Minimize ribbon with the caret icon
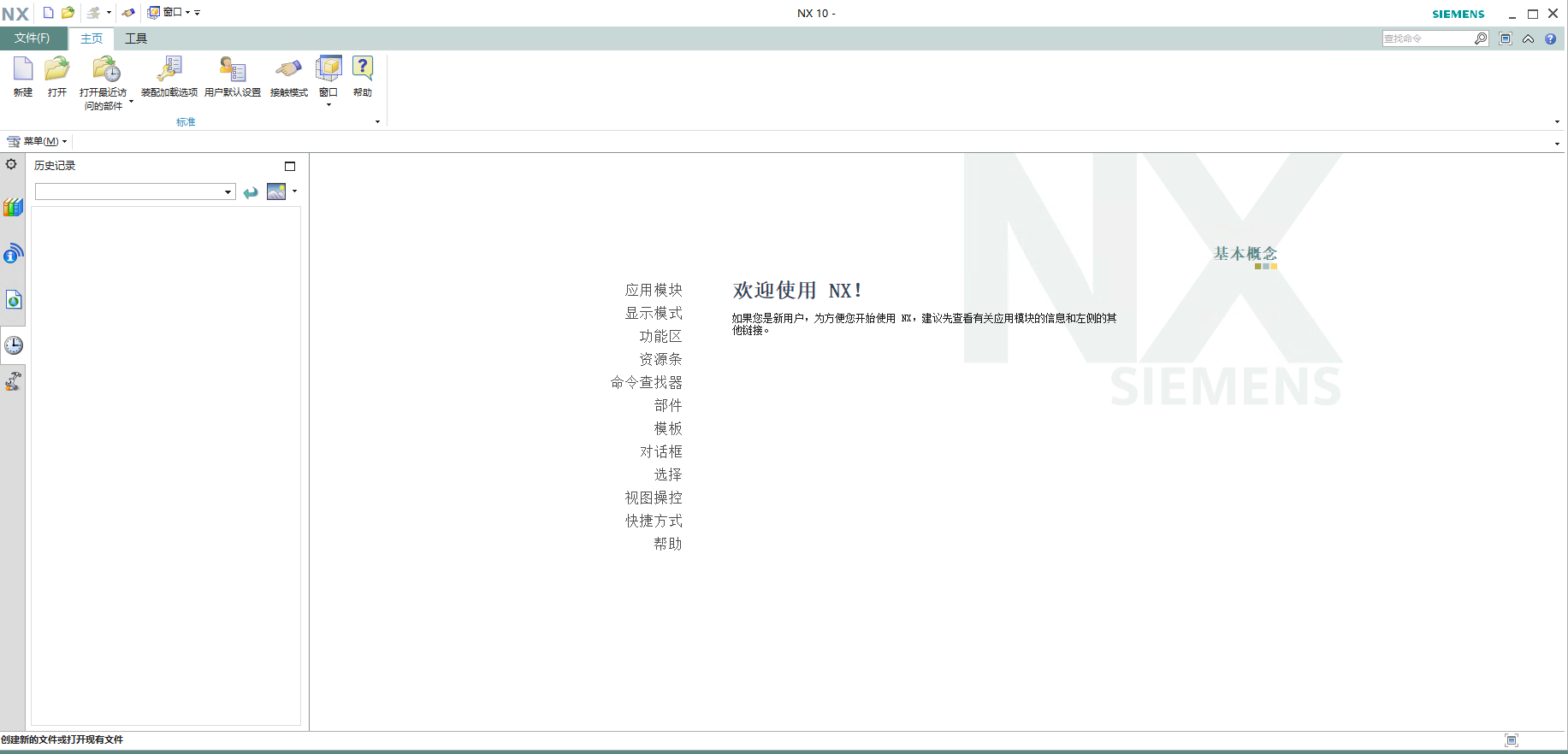Viewport: 1568px width, 754px height. point(1528,38)
